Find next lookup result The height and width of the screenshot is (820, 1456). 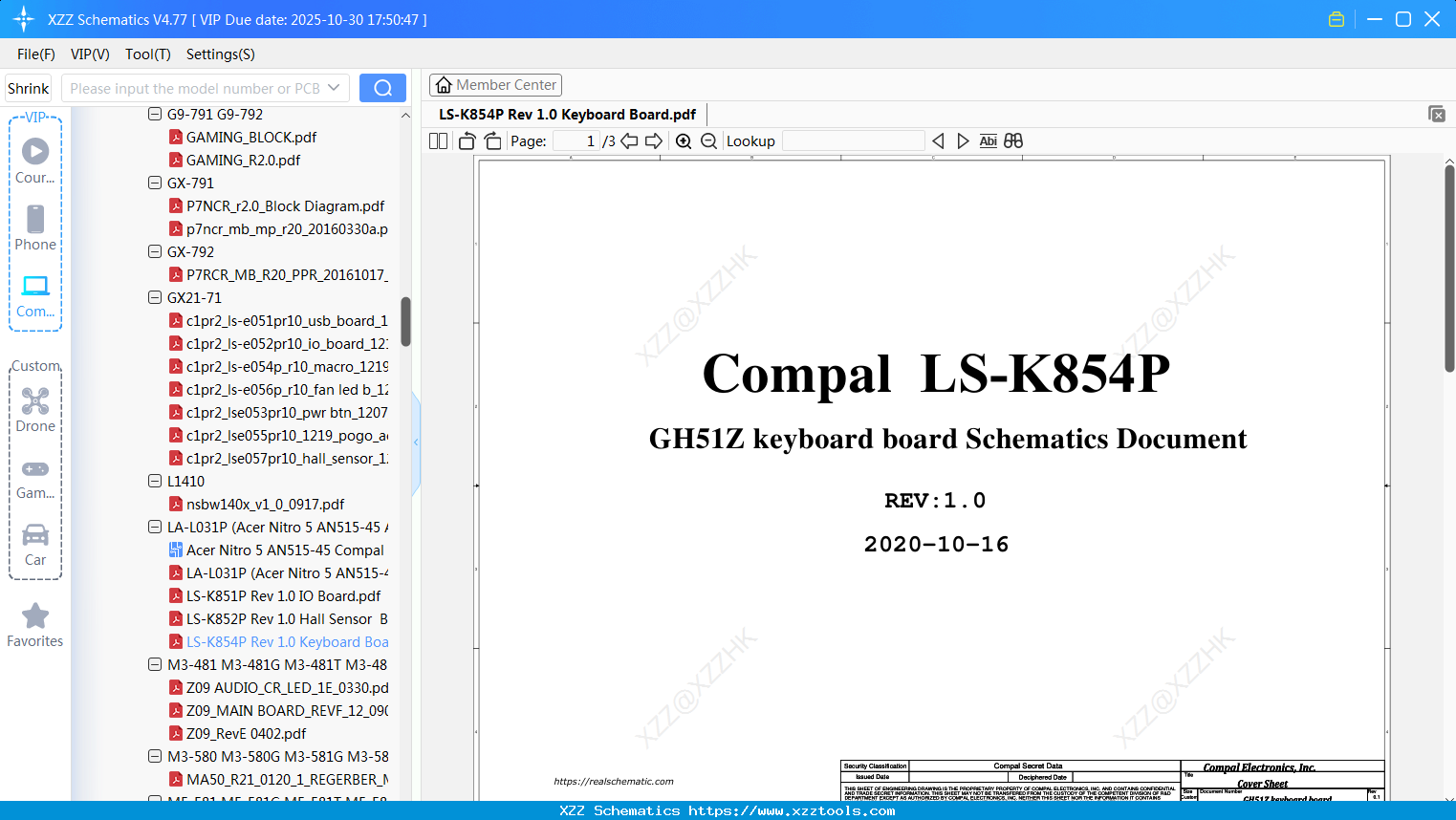(x=963, y=141)
